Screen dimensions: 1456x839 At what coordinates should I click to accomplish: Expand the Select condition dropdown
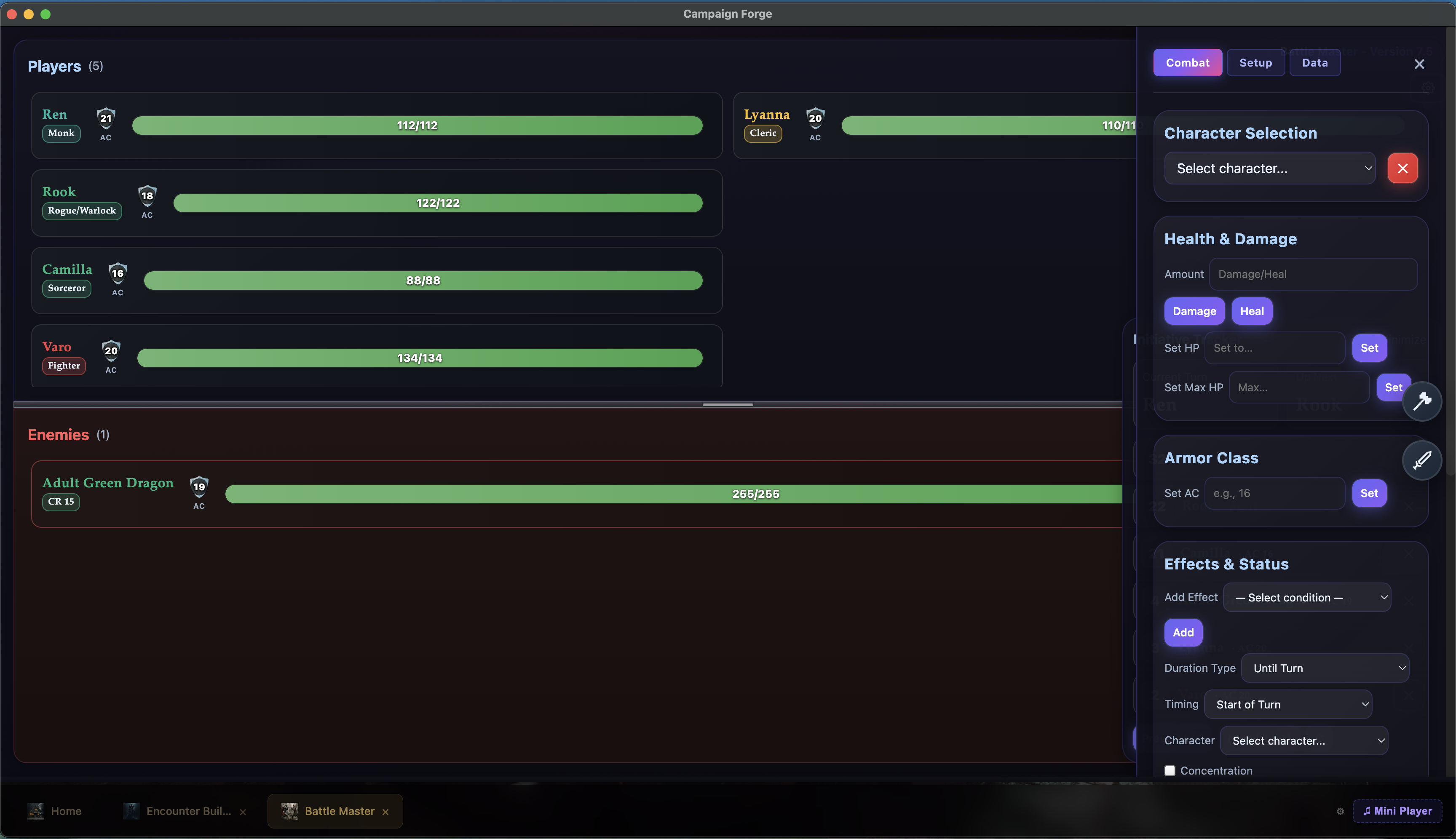pos(1306,598)
